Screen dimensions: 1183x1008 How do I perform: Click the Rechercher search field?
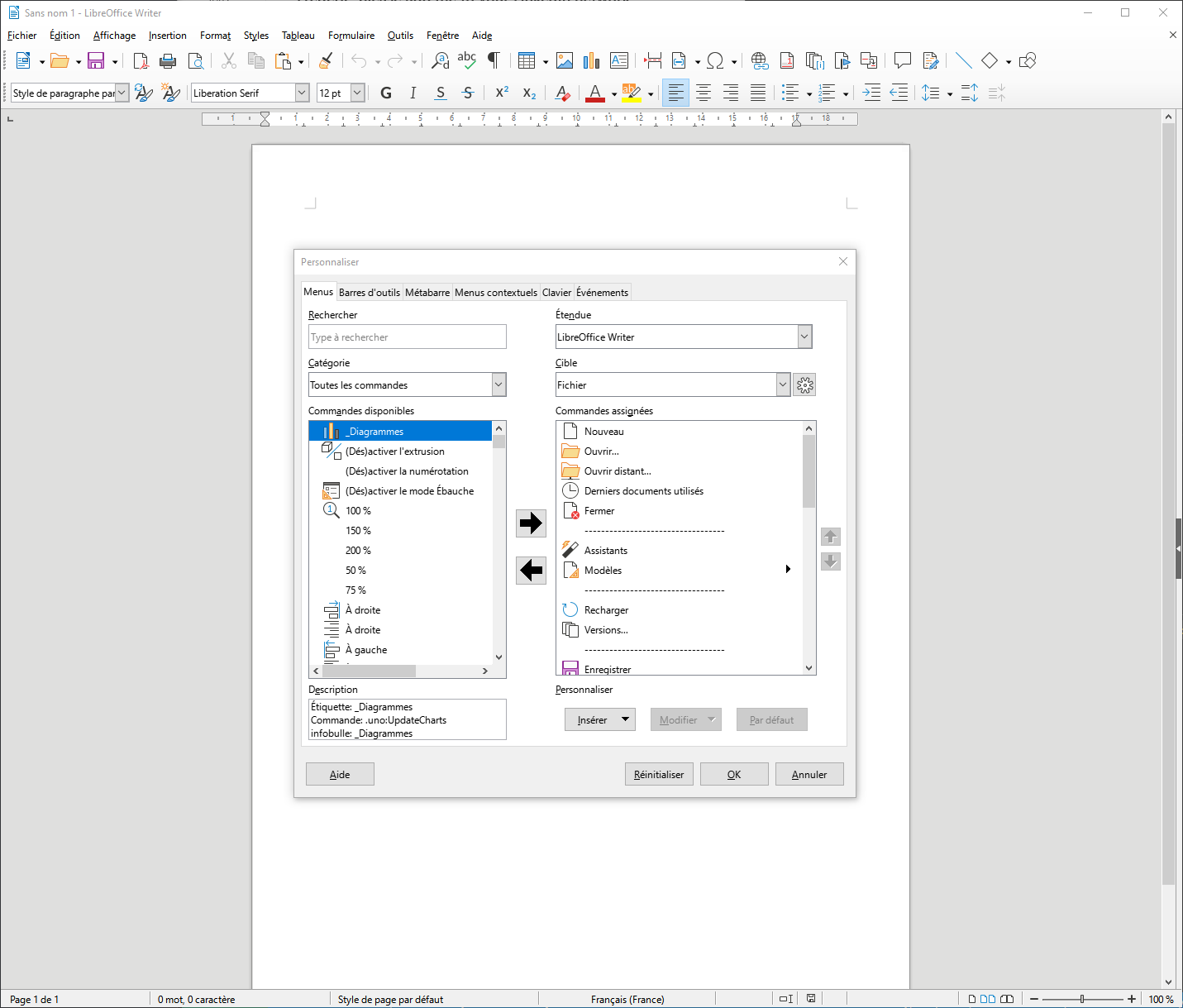click(x=407, y=337)
